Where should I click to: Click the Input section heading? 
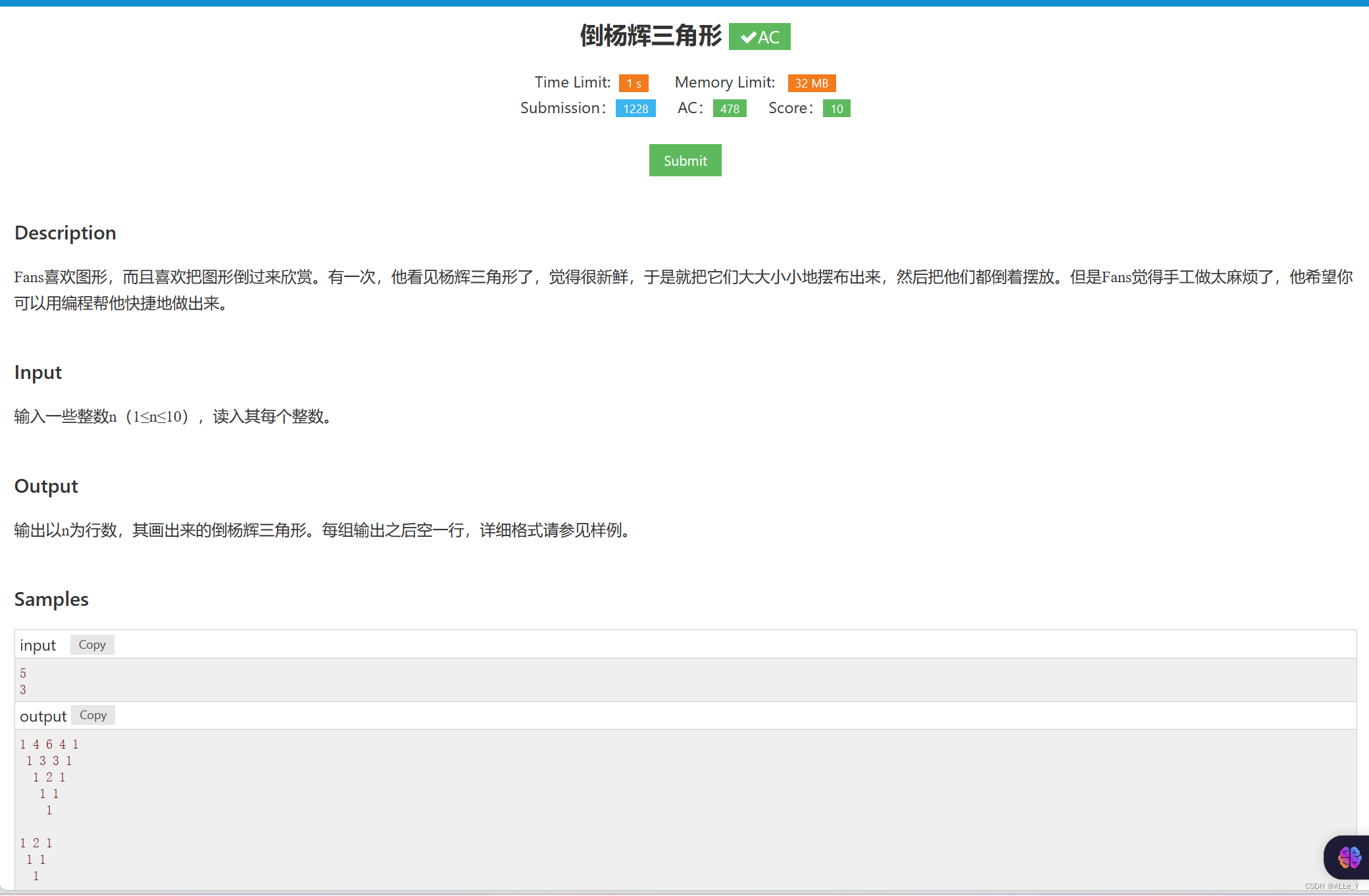coord(38,372)
